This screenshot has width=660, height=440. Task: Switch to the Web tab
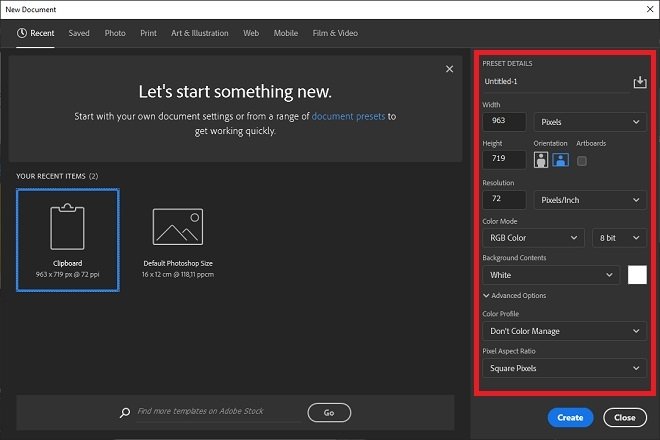tap(251, 33)
